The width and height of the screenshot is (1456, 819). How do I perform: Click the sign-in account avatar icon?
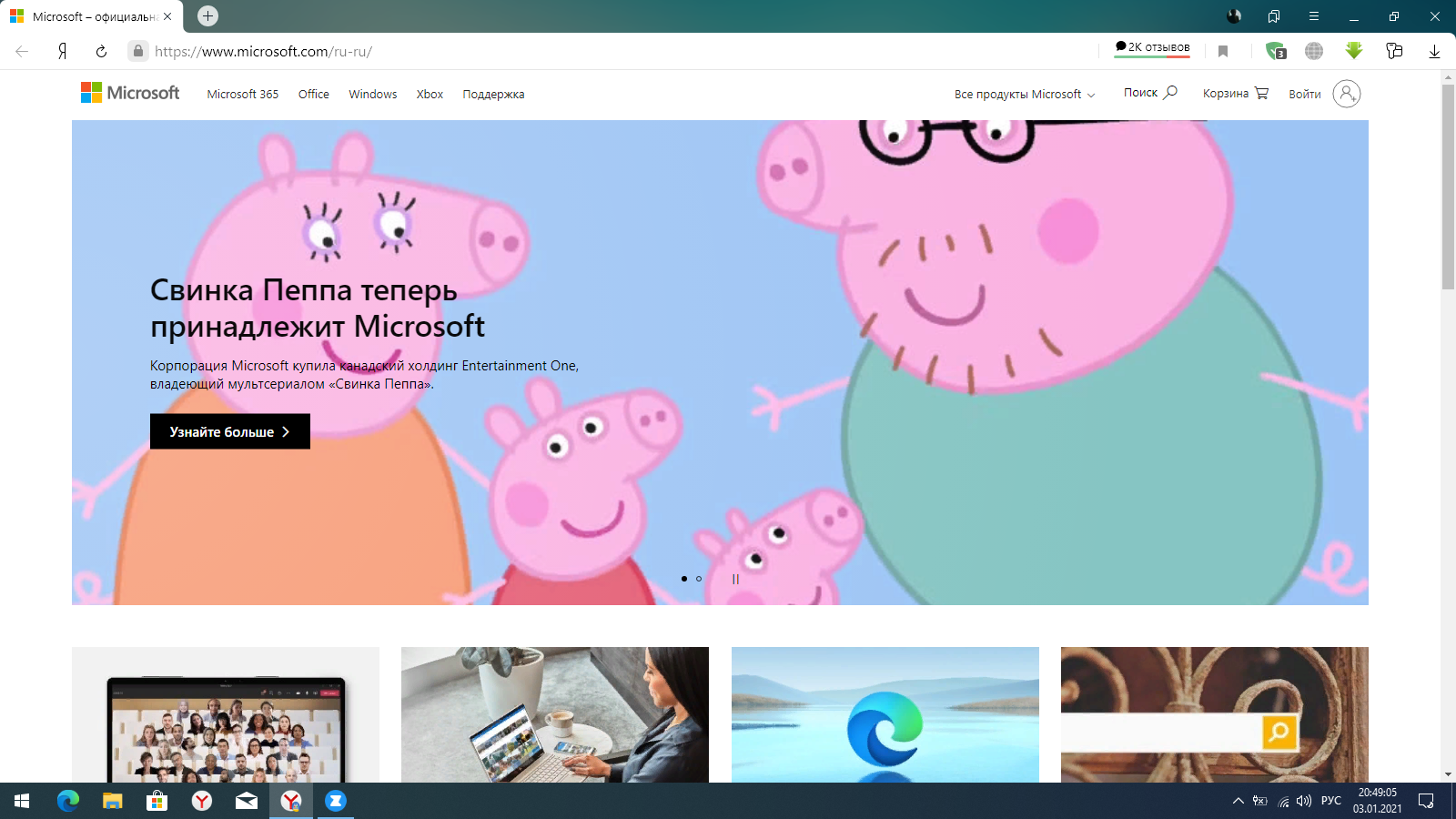[1347, 94]
